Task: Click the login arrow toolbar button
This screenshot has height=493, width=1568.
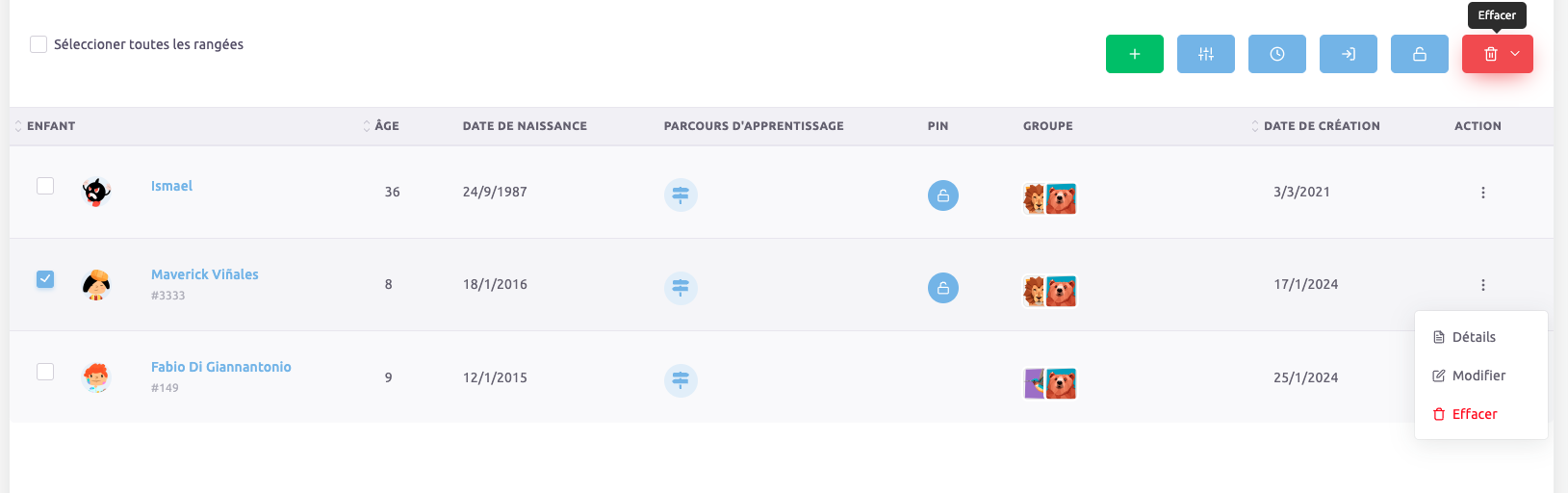Action: pos(1348,54)
